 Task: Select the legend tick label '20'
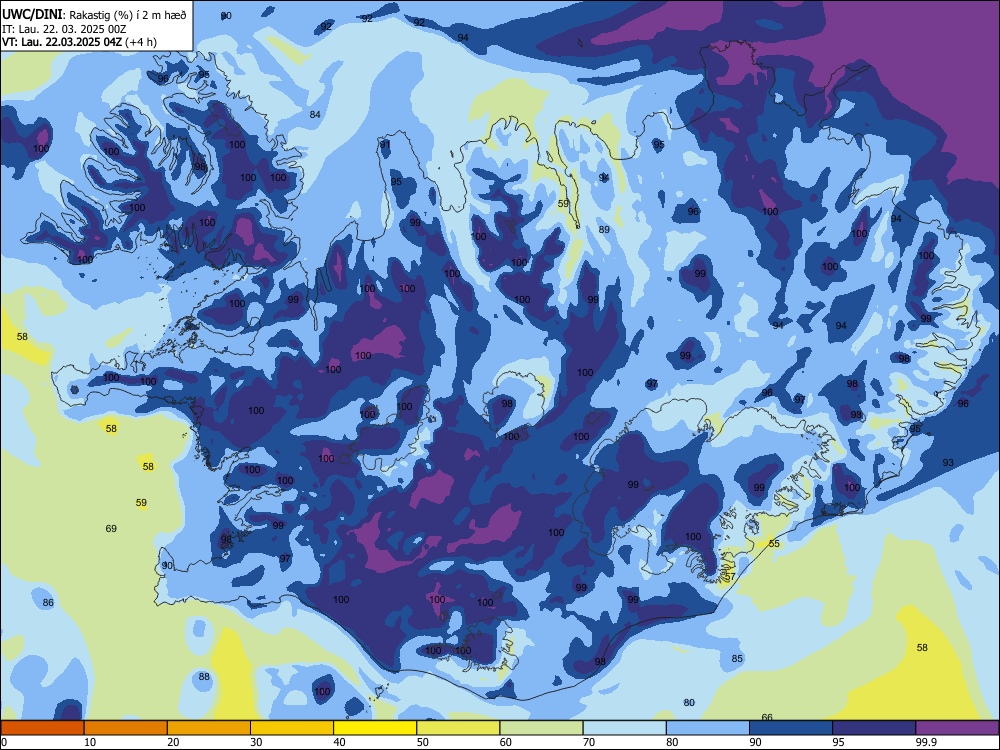click(x=173, y=742)
